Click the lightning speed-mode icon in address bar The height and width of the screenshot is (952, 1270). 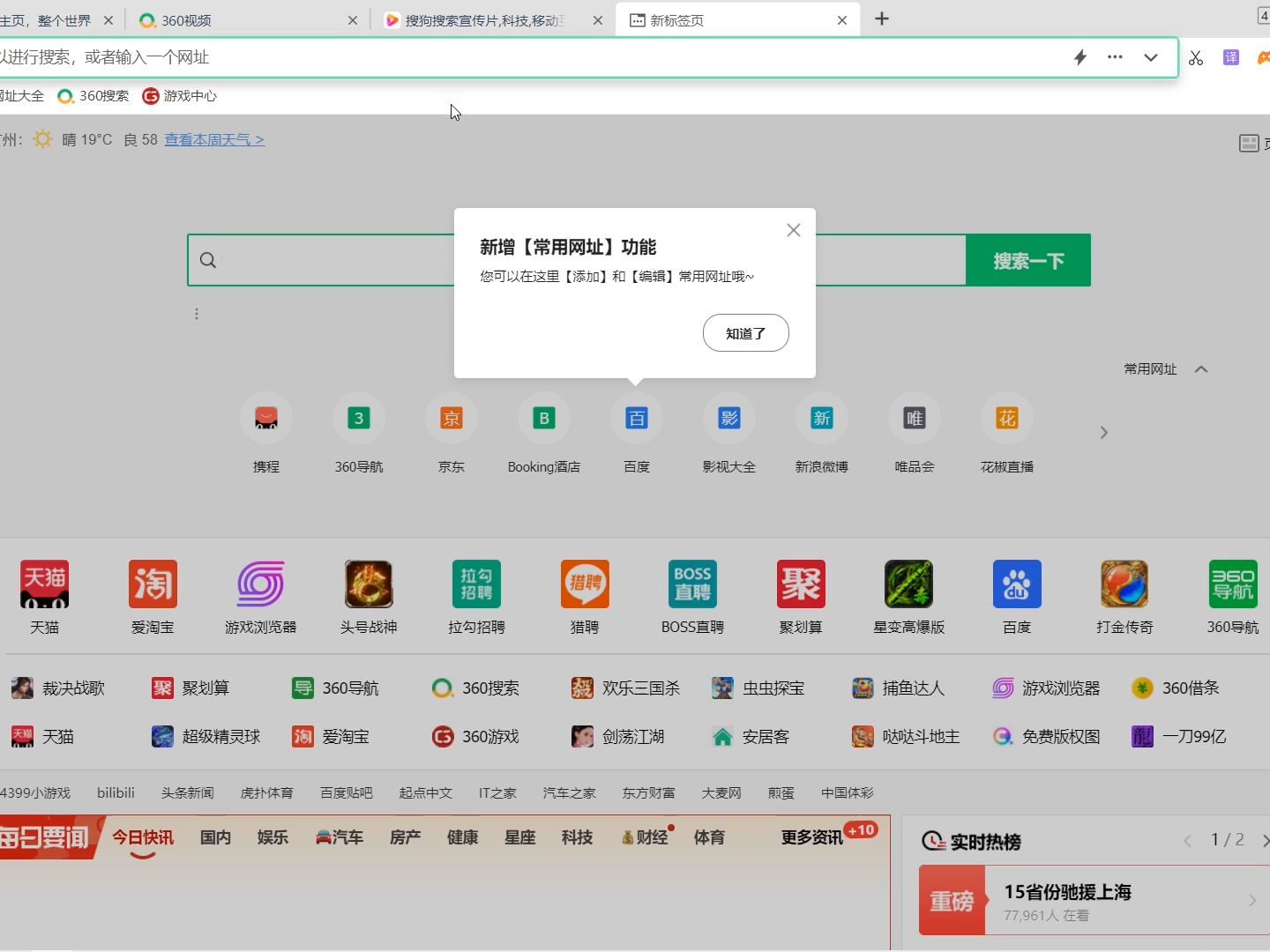1080,57
